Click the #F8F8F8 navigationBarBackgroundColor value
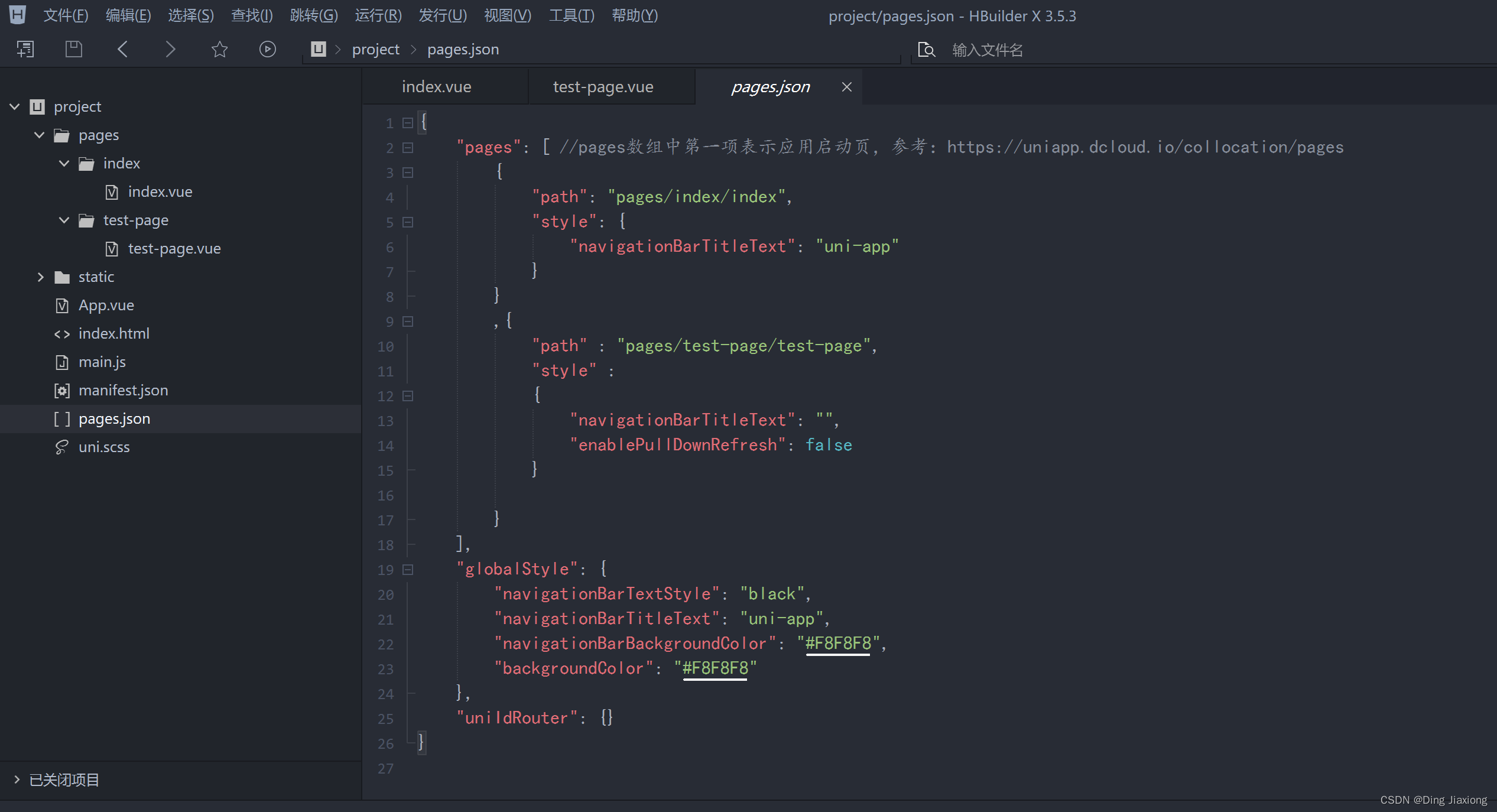 [x=838, y=644]
